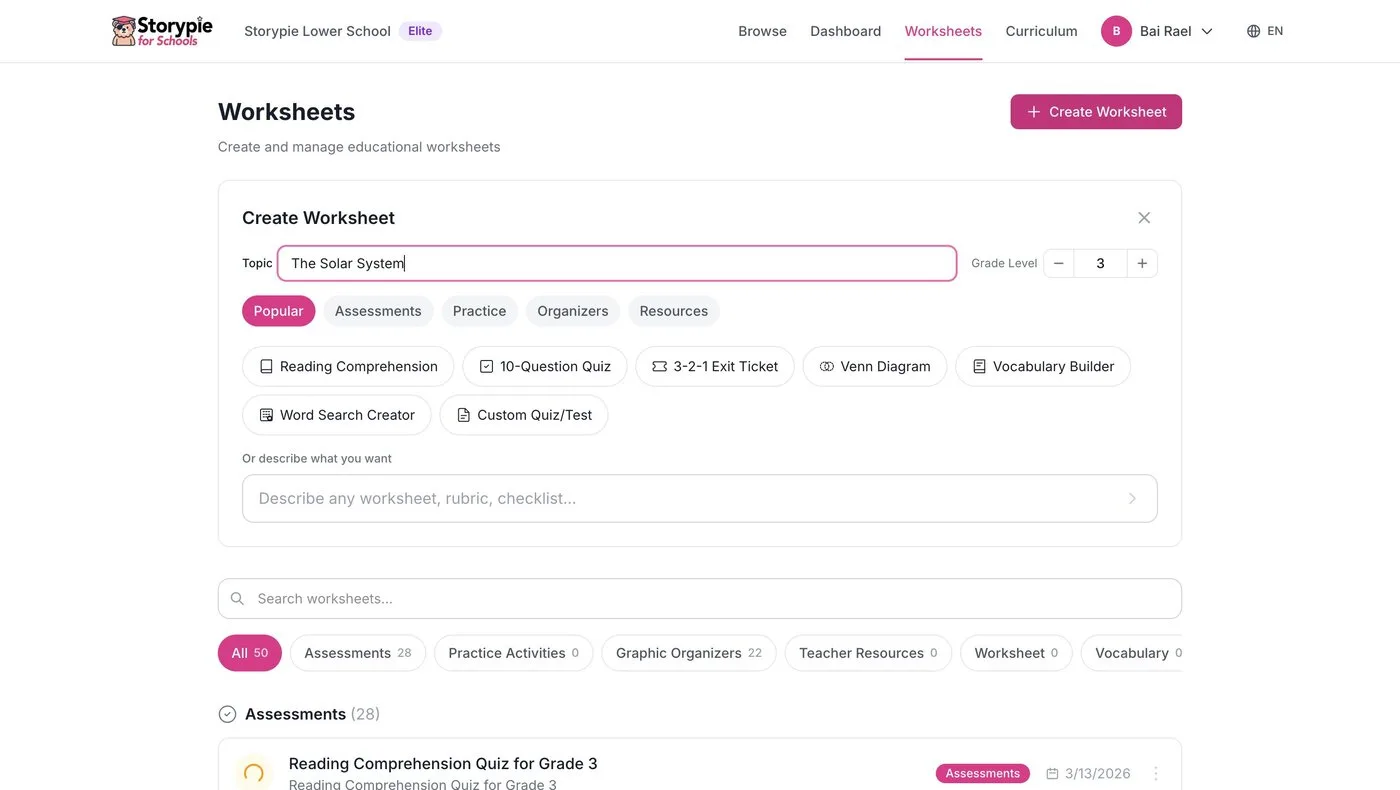Image resolution: width=1400 pixels, height=790 pixels.
Task: Filter worksheets by Graphic Organizers
Action: 688,653
